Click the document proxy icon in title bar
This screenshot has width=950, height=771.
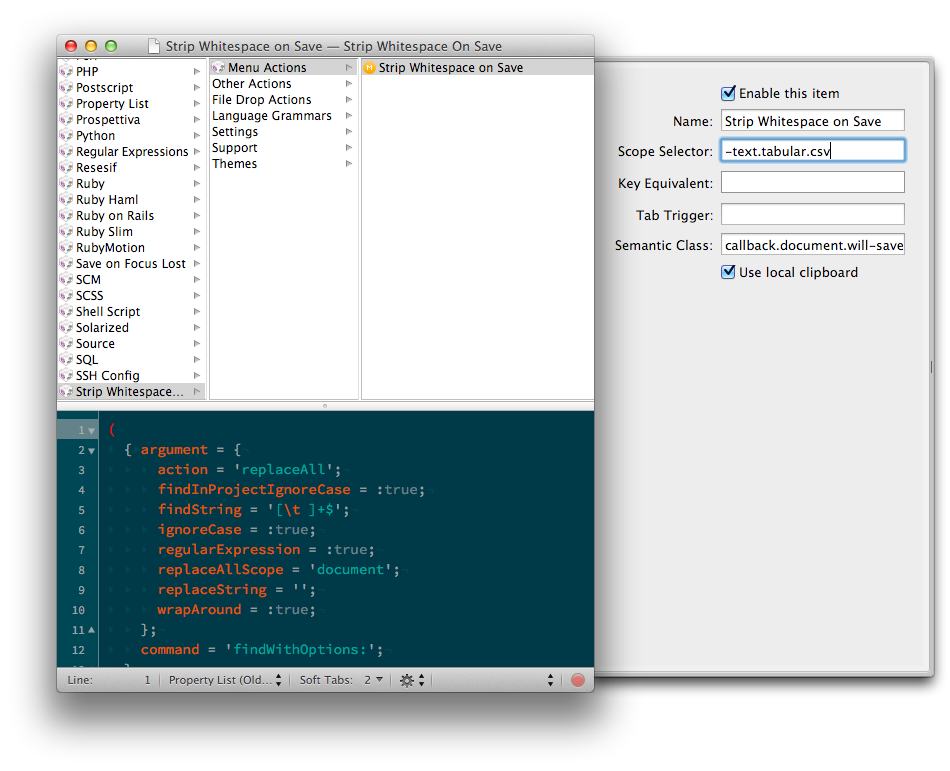pos(154,47)
